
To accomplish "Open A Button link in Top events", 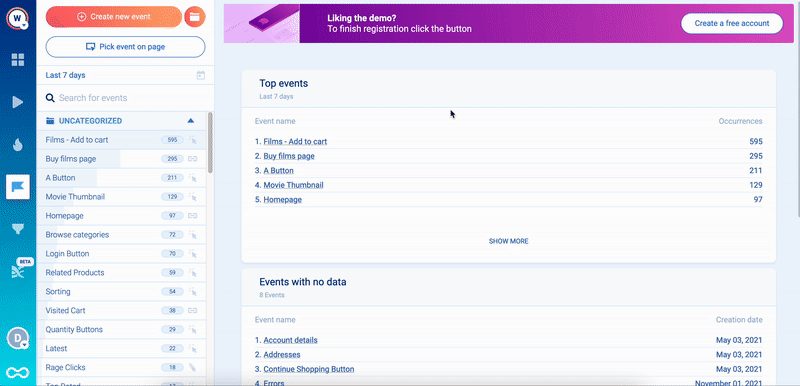I will (x=279, y=171).
